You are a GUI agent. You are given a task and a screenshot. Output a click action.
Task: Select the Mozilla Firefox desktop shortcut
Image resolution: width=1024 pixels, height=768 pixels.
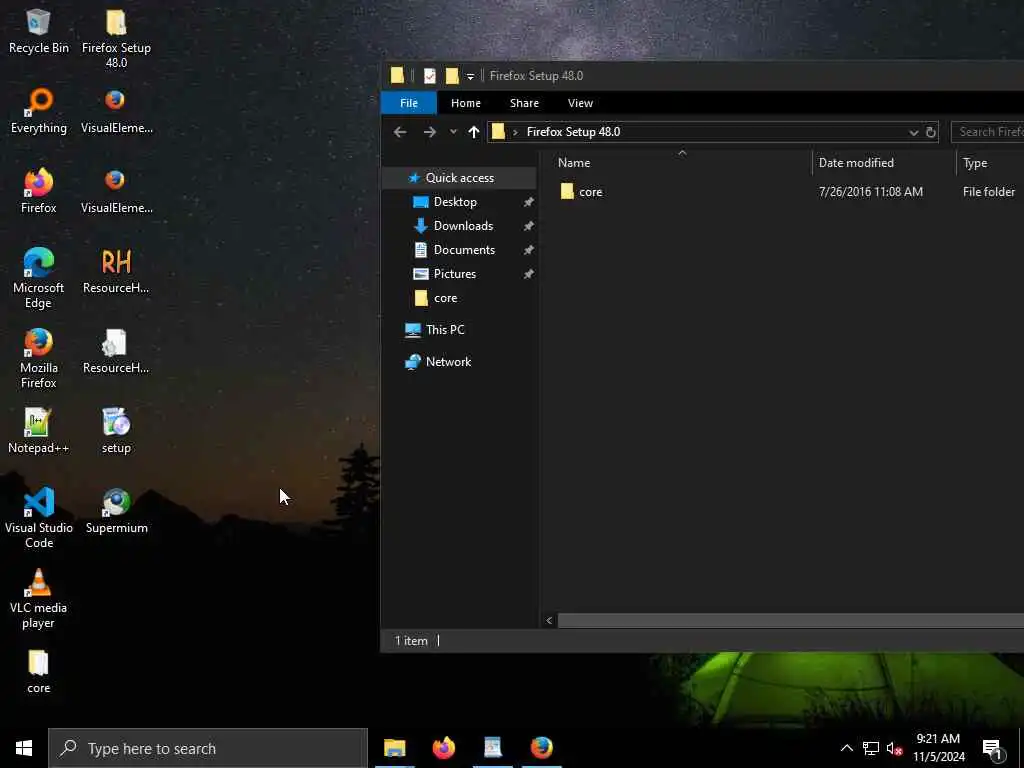click(39, 358)
